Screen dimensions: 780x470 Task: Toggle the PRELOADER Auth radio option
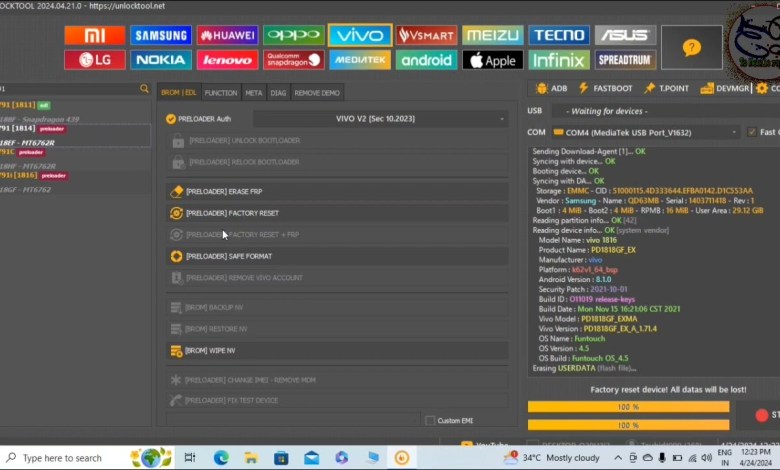click(171, 119)
